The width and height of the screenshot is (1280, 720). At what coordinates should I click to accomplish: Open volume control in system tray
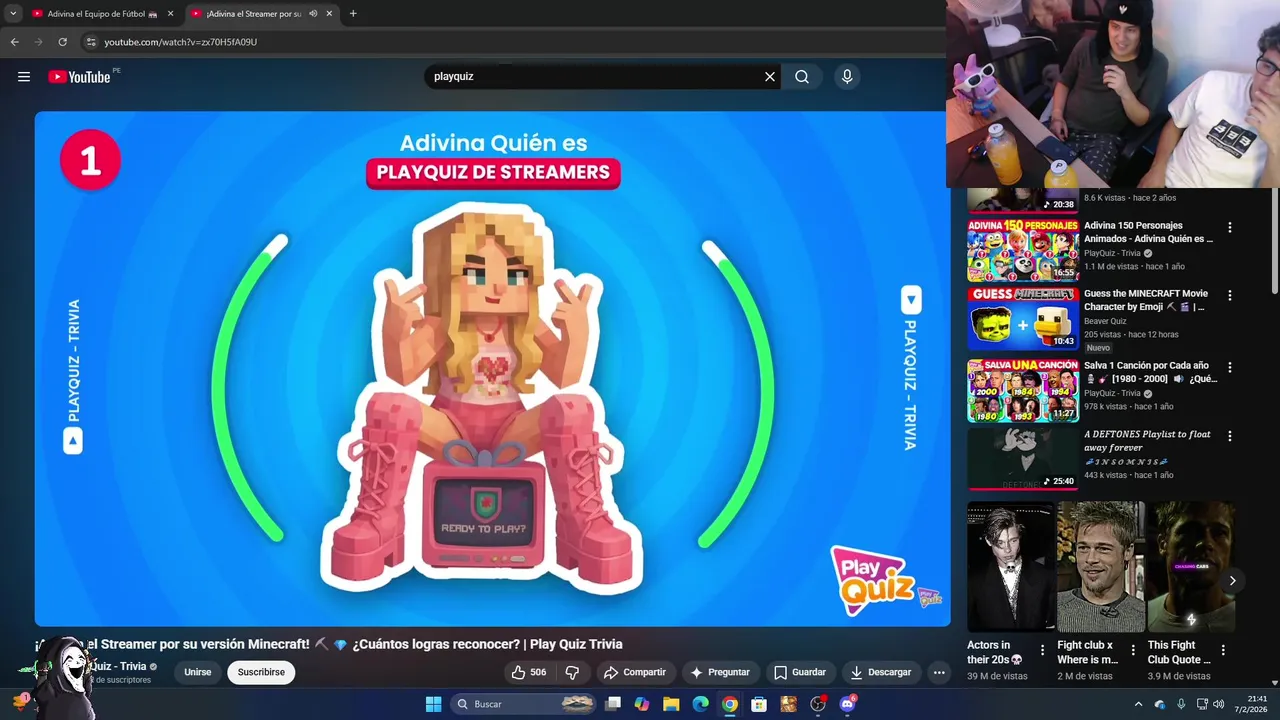tap(1219, 704)
